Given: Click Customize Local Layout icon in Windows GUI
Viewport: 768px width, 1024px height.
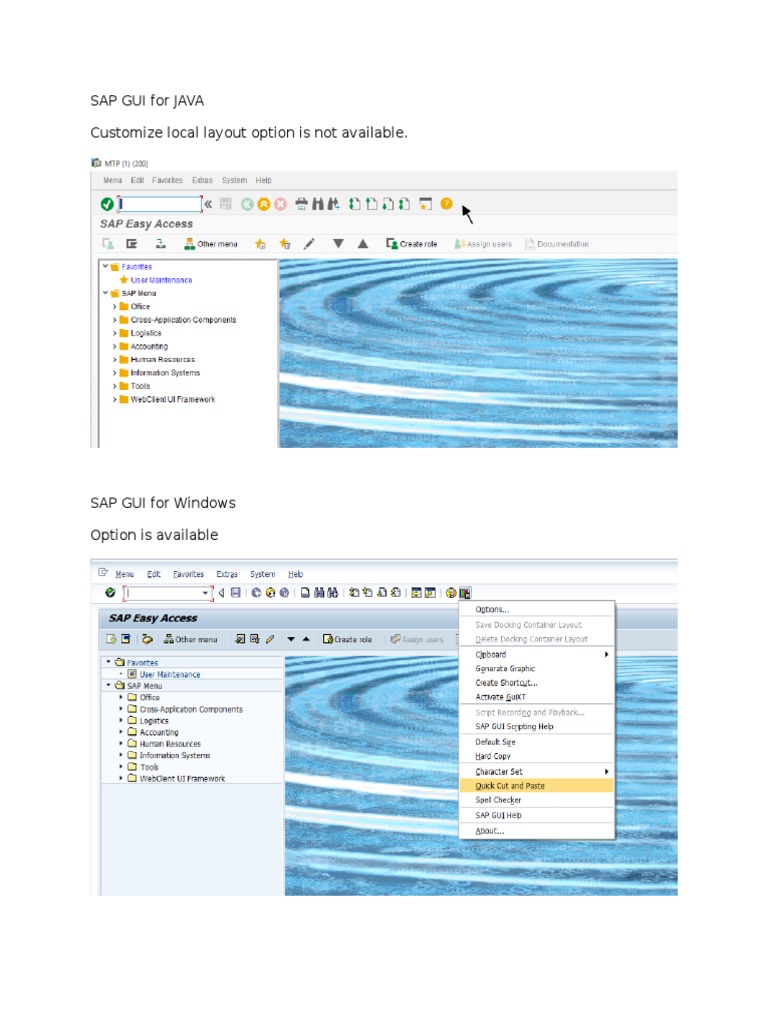Looking at the screenshot, I should click(x=465, y=593).
